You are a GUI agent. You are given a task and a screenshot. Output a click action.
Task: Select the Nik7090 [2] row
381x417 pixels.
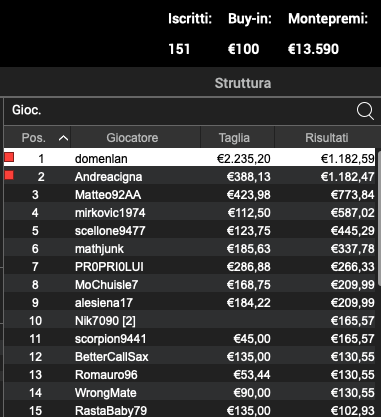[x=189, y=321]
